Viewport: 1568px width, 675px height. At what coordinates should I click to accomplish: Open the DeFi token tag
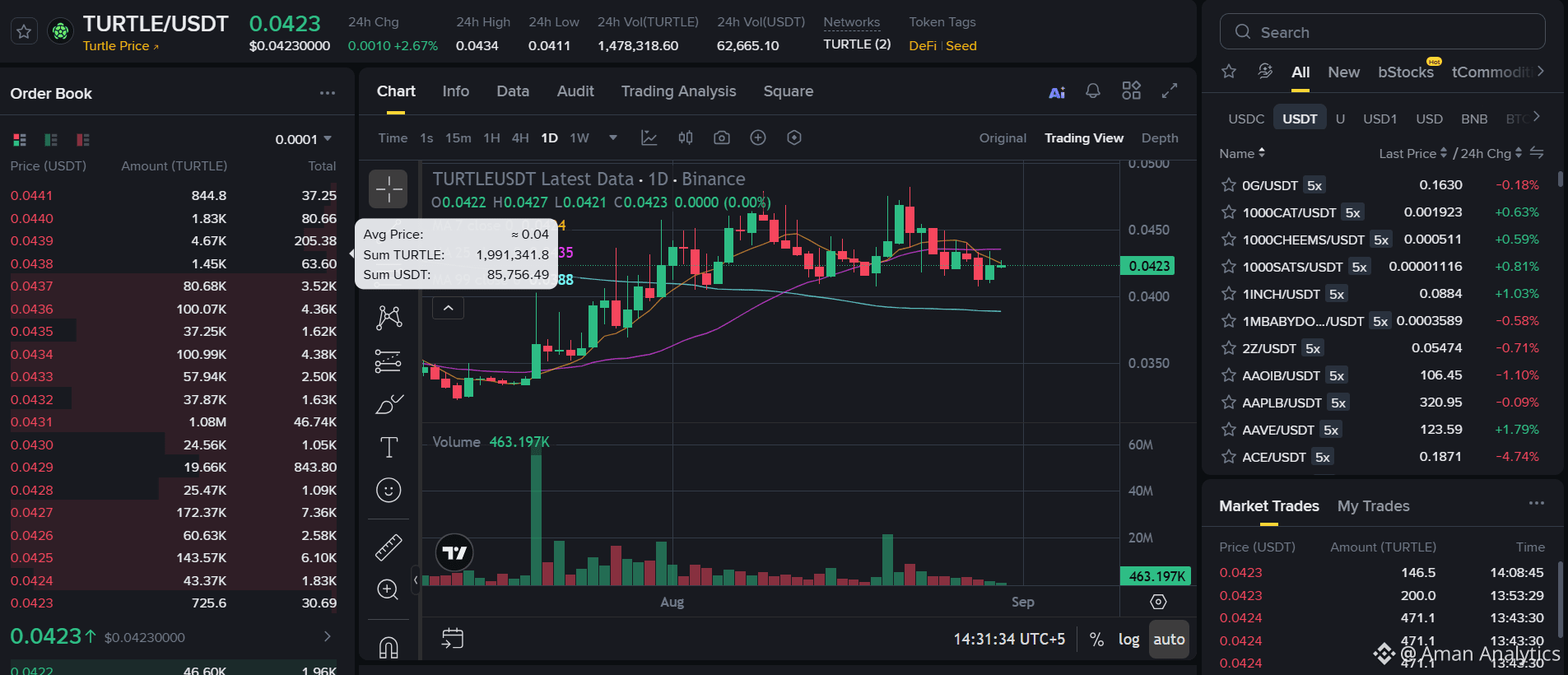[923, 46]
